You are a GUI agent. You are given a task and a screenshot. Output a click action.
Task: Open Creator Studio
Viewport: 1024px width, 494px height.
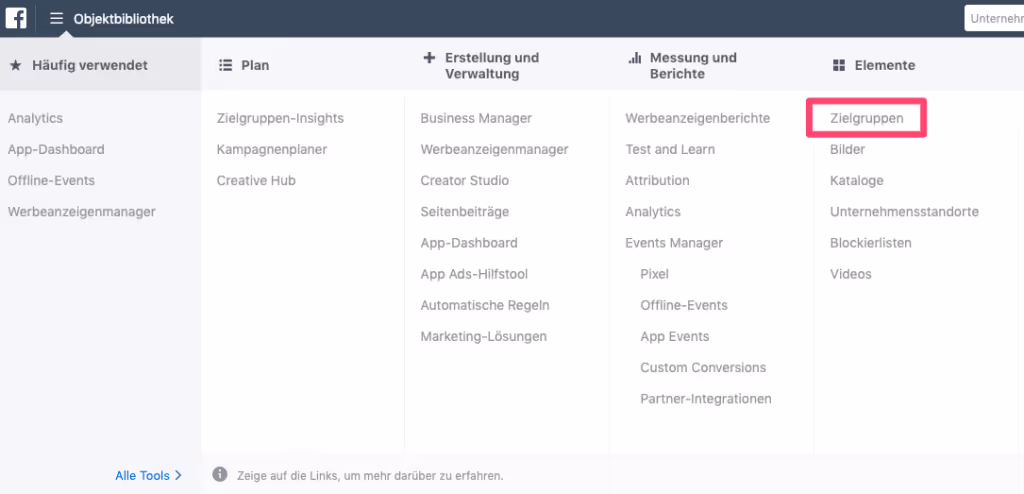pyautogui.click(x=464, y=180)
